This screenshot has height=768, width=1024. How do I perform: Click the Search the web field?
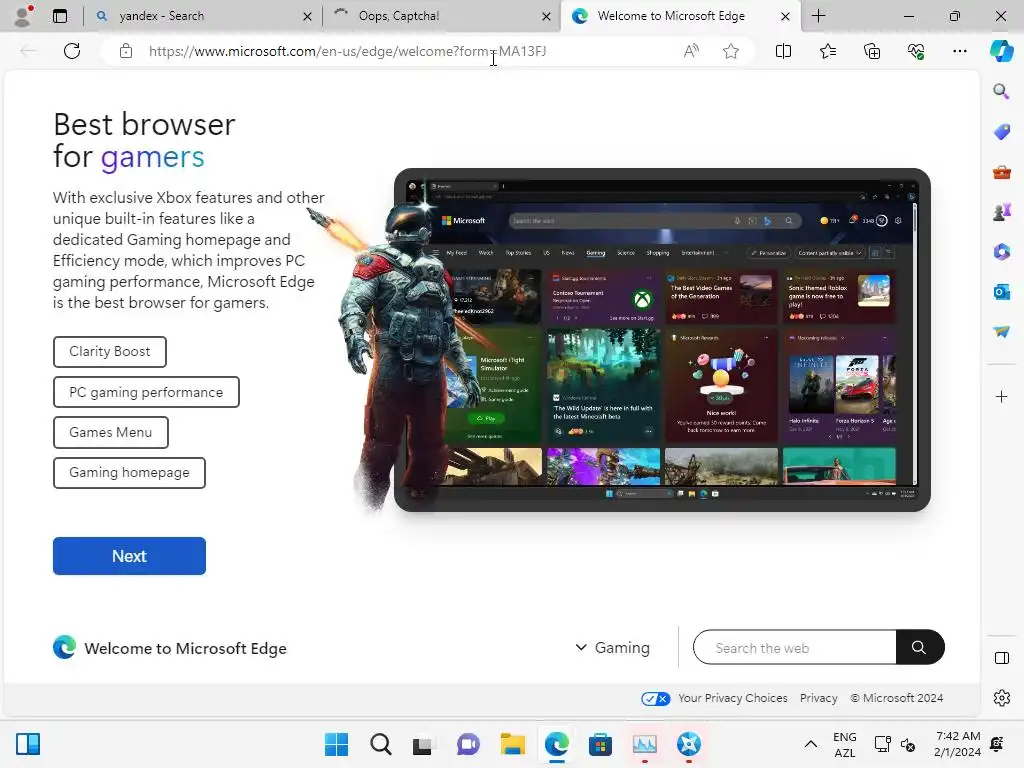point(795,647)
